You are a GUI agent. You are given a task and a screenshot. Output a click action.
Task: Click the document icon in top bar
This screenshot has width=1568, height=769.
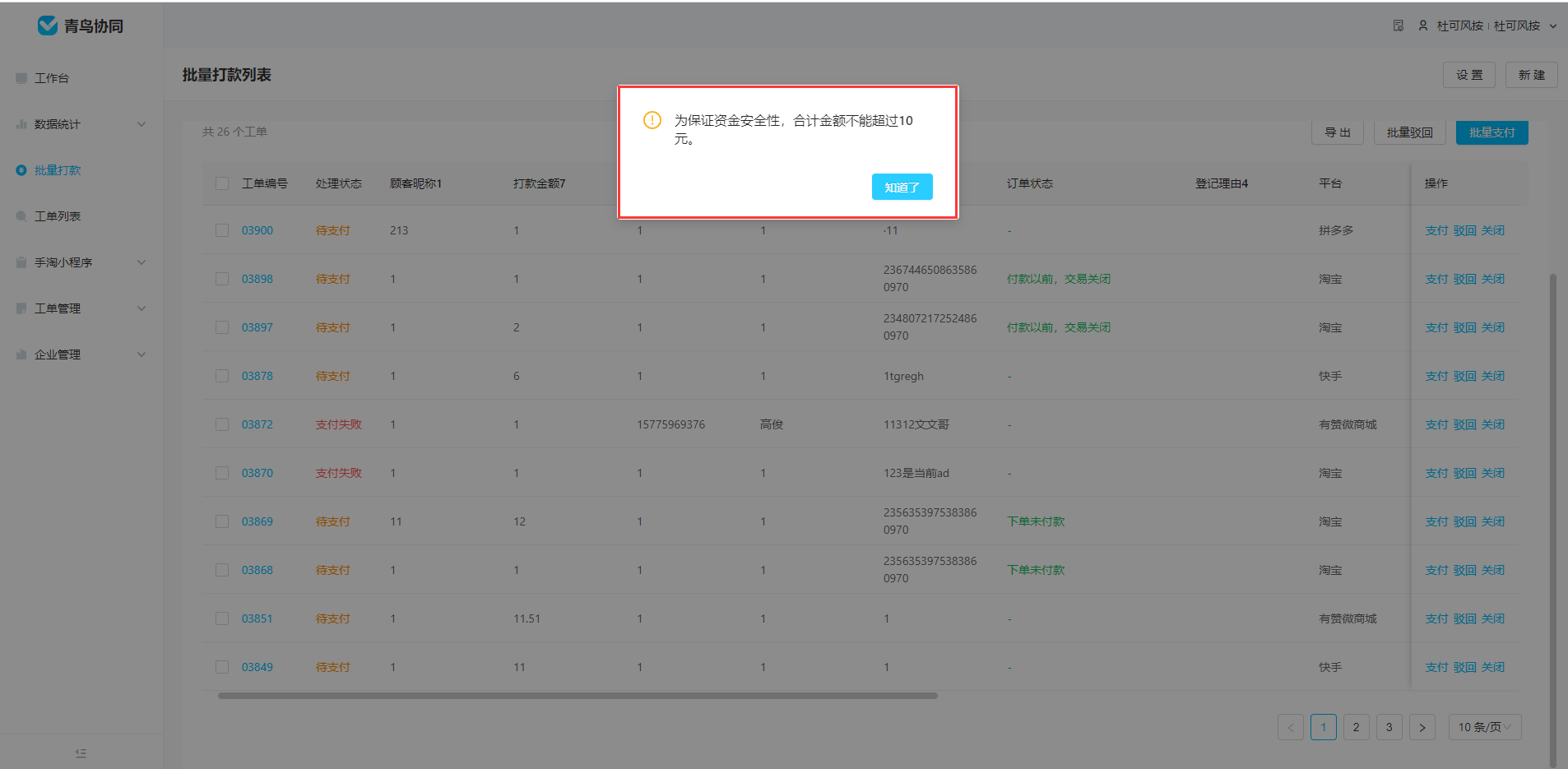click(x=1399, y=25)
